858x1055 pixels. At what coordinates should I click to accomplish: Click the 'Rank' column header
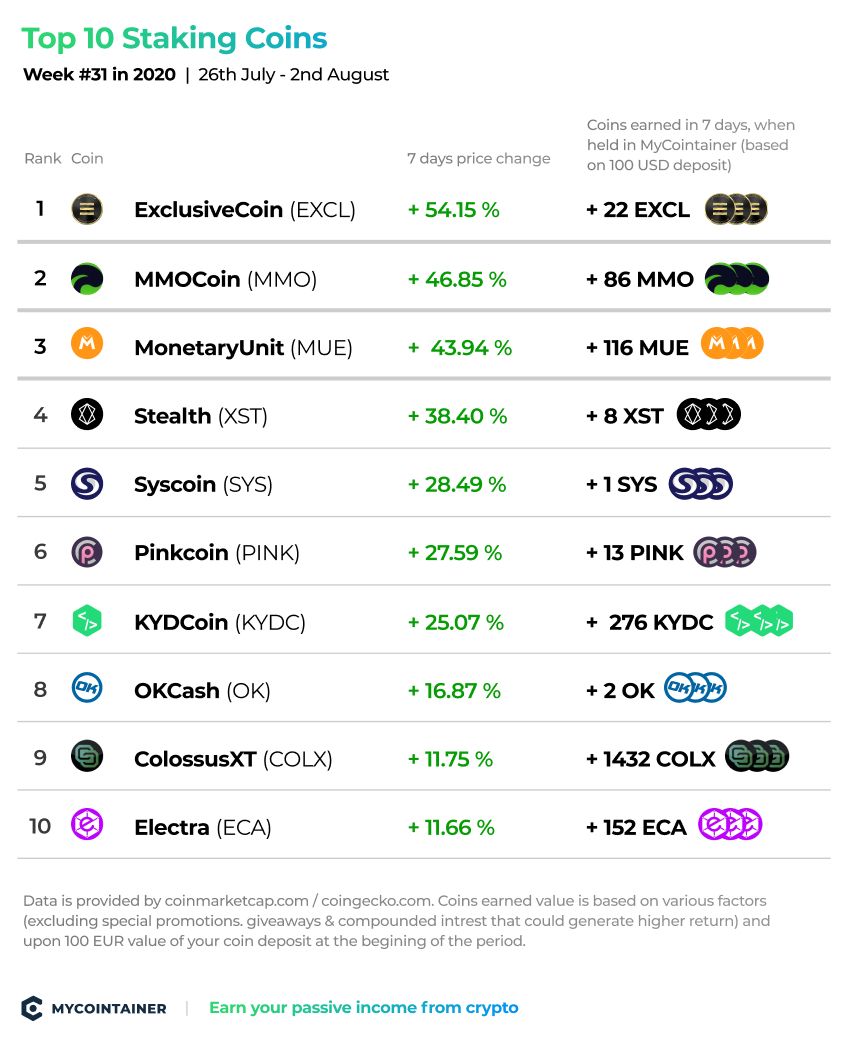point(42,158)
